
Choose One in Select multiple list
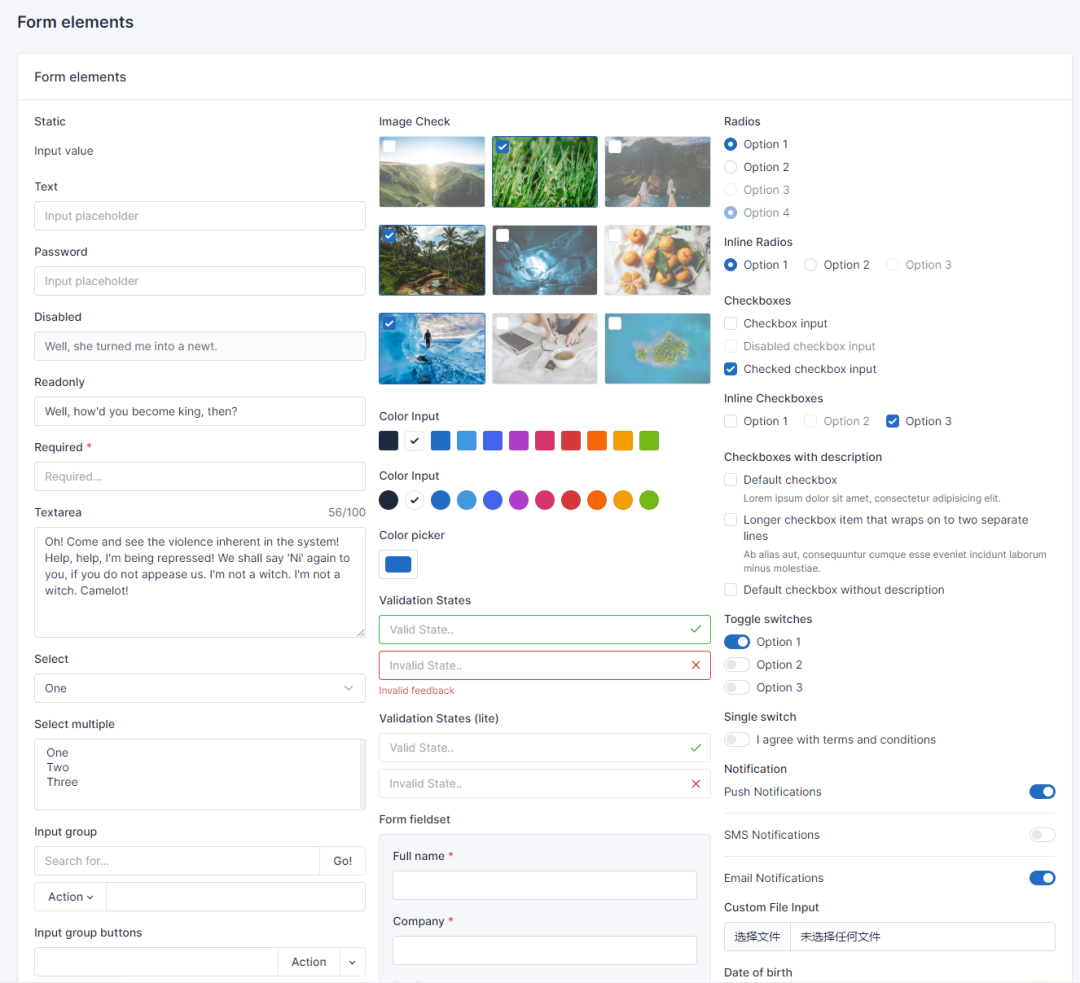[57, 753]
